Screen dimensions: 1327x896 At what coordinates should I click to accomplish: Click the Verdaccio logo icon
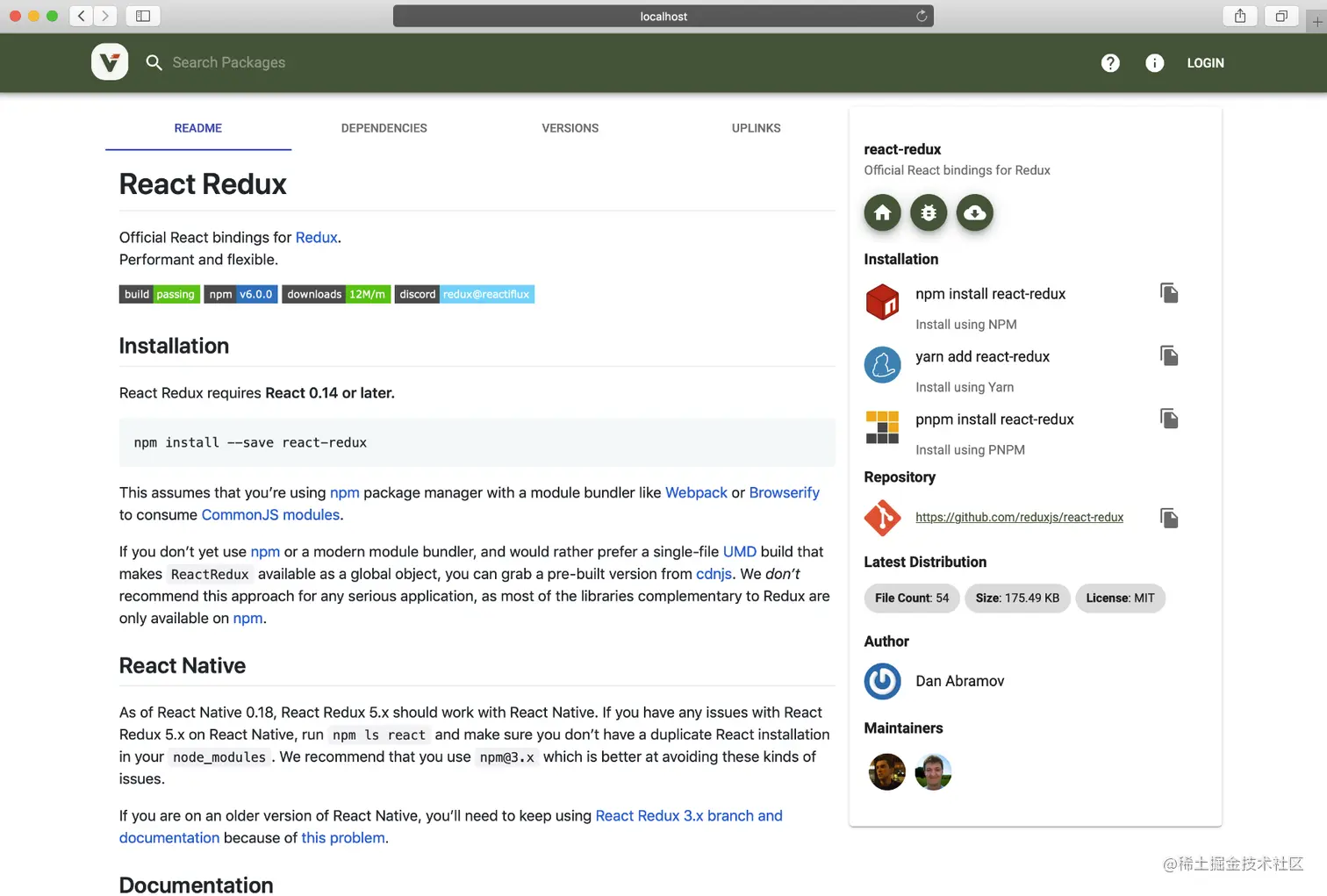(x=110, y=62)
